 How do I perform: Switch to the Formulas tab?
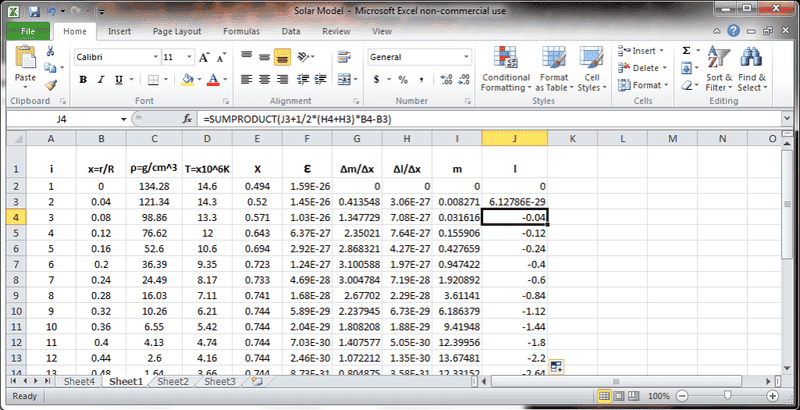pyautogui.click(x=241, y=31)
